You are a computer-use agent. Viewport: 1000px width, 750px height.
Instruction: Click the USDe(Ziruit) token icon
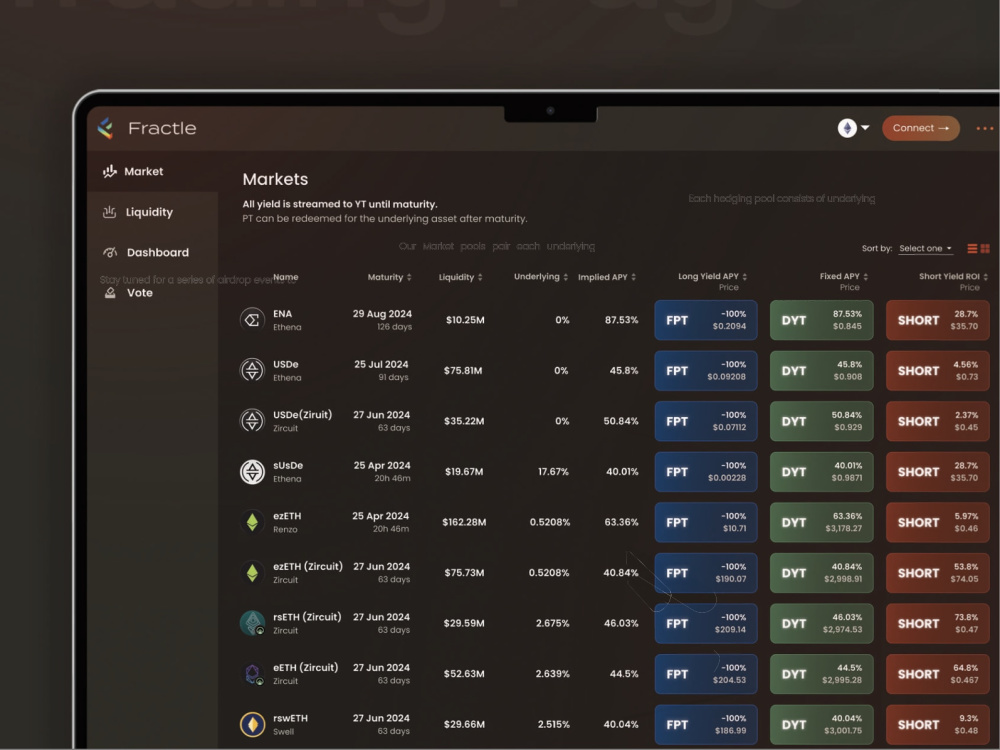(252, 420)
